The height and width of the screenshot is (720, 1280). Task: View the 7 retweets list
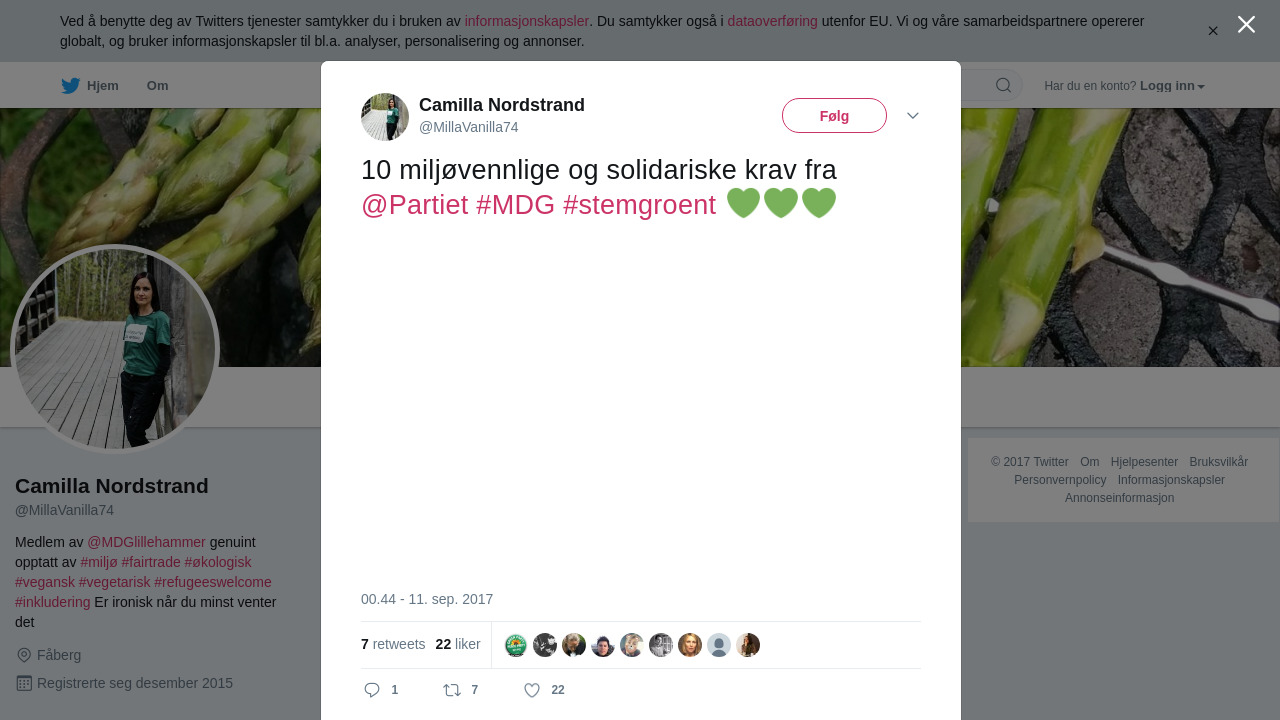393,644
